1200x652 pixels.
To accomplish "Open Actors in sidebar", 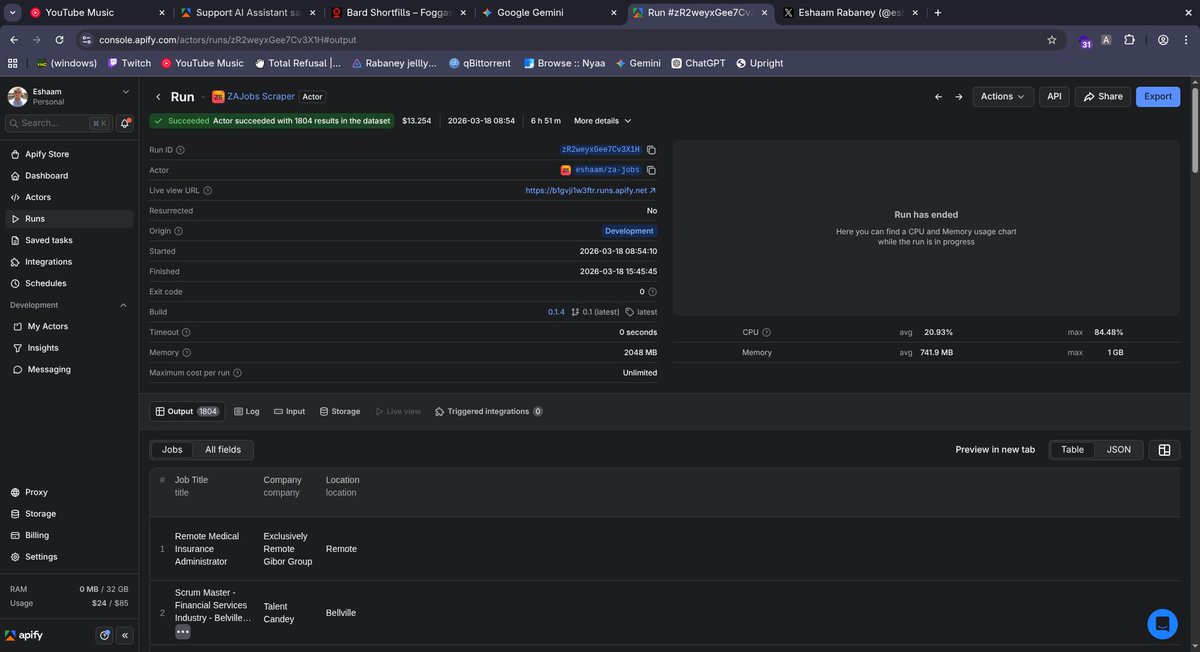I will pos(69,197).
